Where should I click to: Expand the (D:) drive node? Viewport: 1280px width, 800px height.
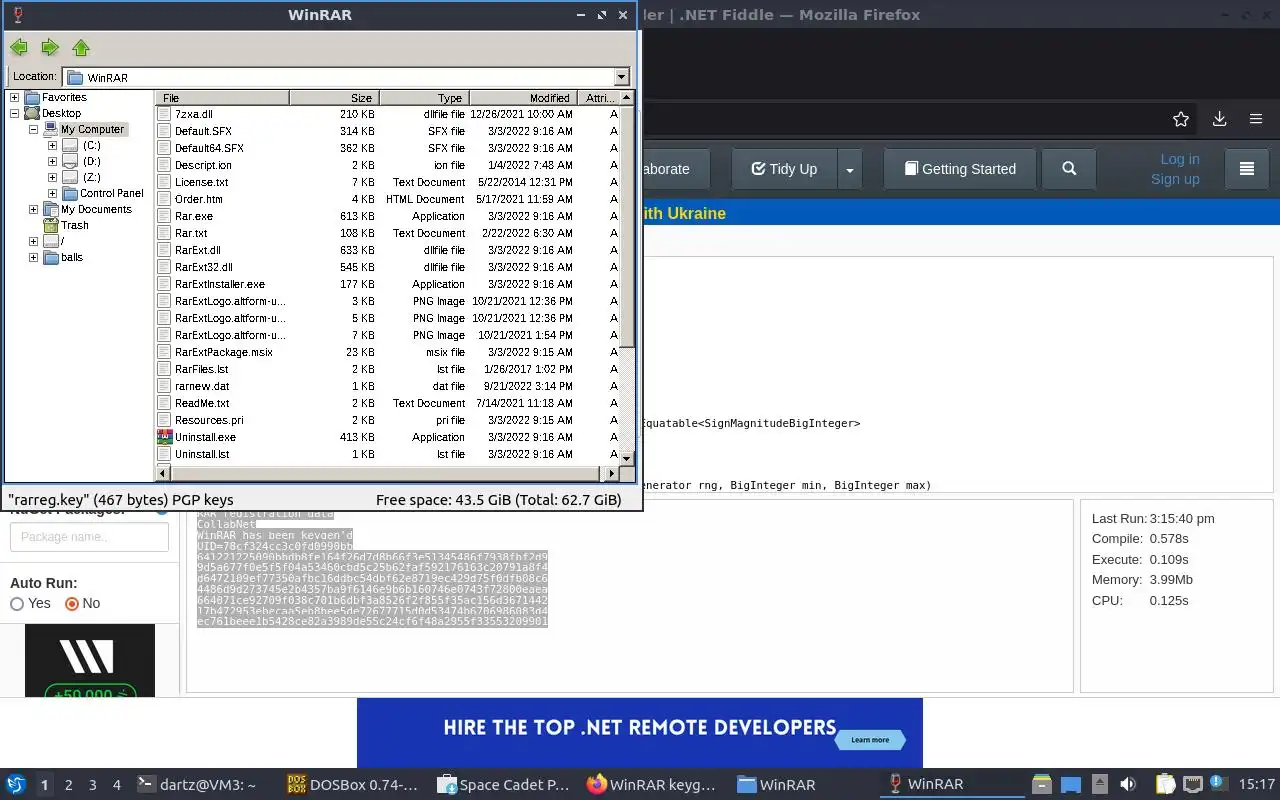tap(52, 162)
